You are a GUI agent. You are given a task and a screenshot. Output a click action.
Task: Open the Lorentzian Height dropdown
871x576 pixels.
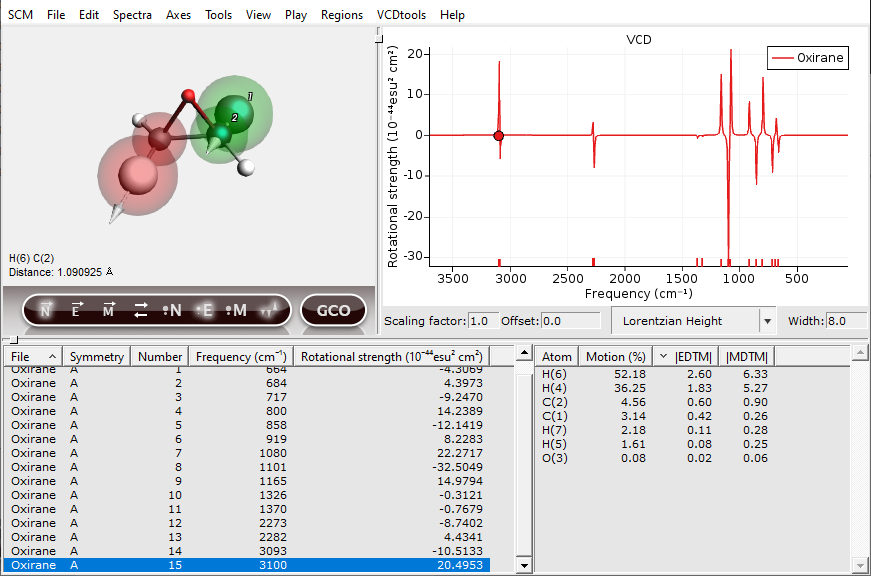coord(767,321)
